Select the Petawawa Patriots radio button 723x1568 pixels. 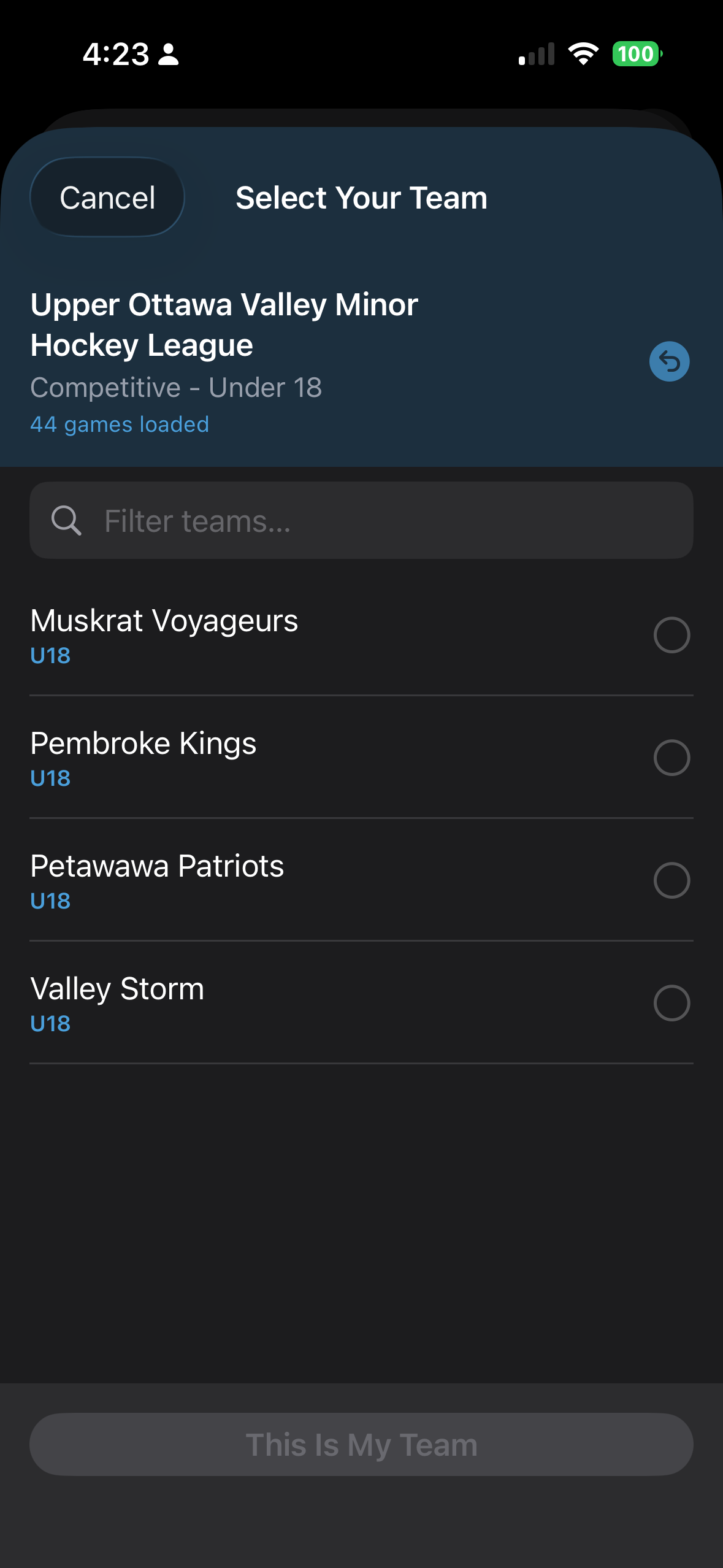click(671, 880)
